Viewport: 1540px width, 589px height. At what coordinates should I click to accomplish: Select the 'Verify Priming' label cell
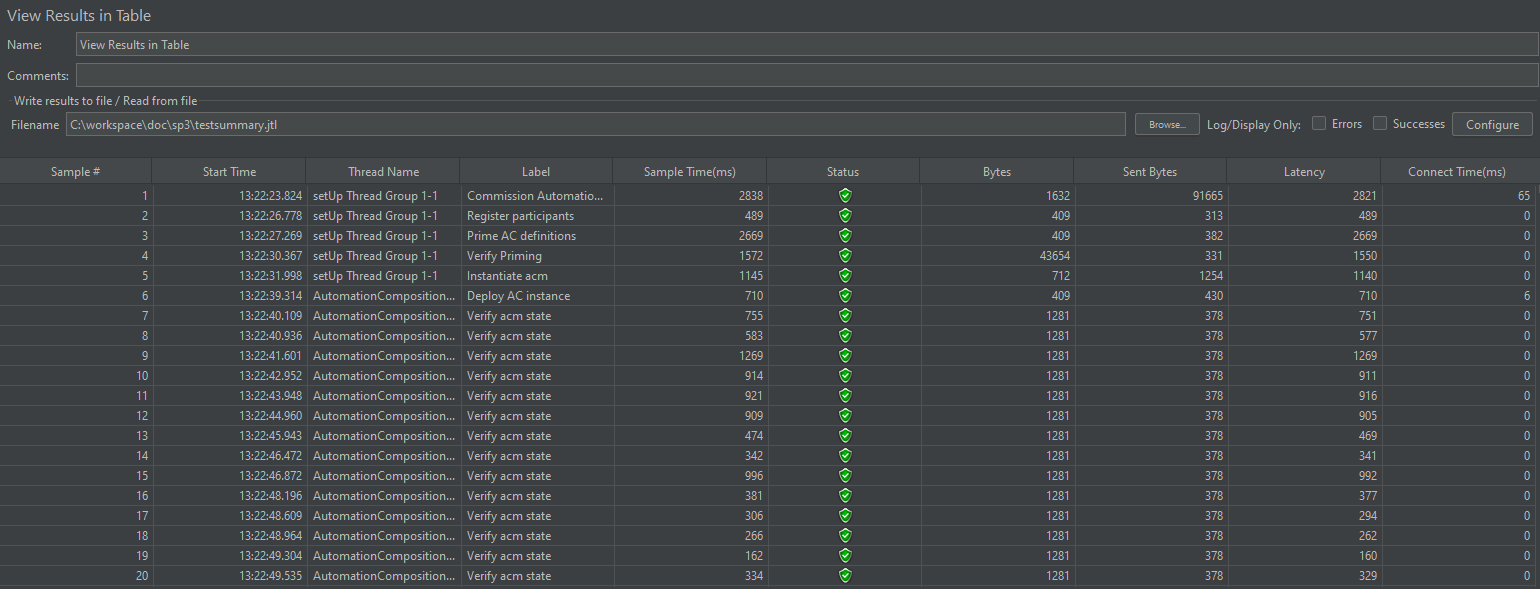click(x=536, y=256)
